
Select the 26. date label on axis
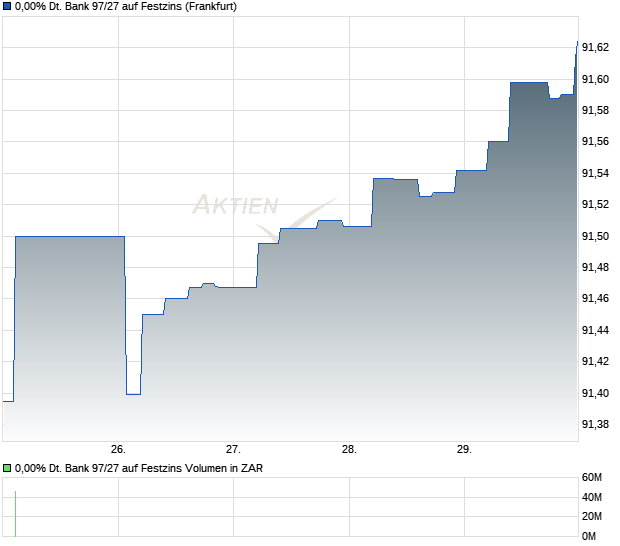pos(118,449)
